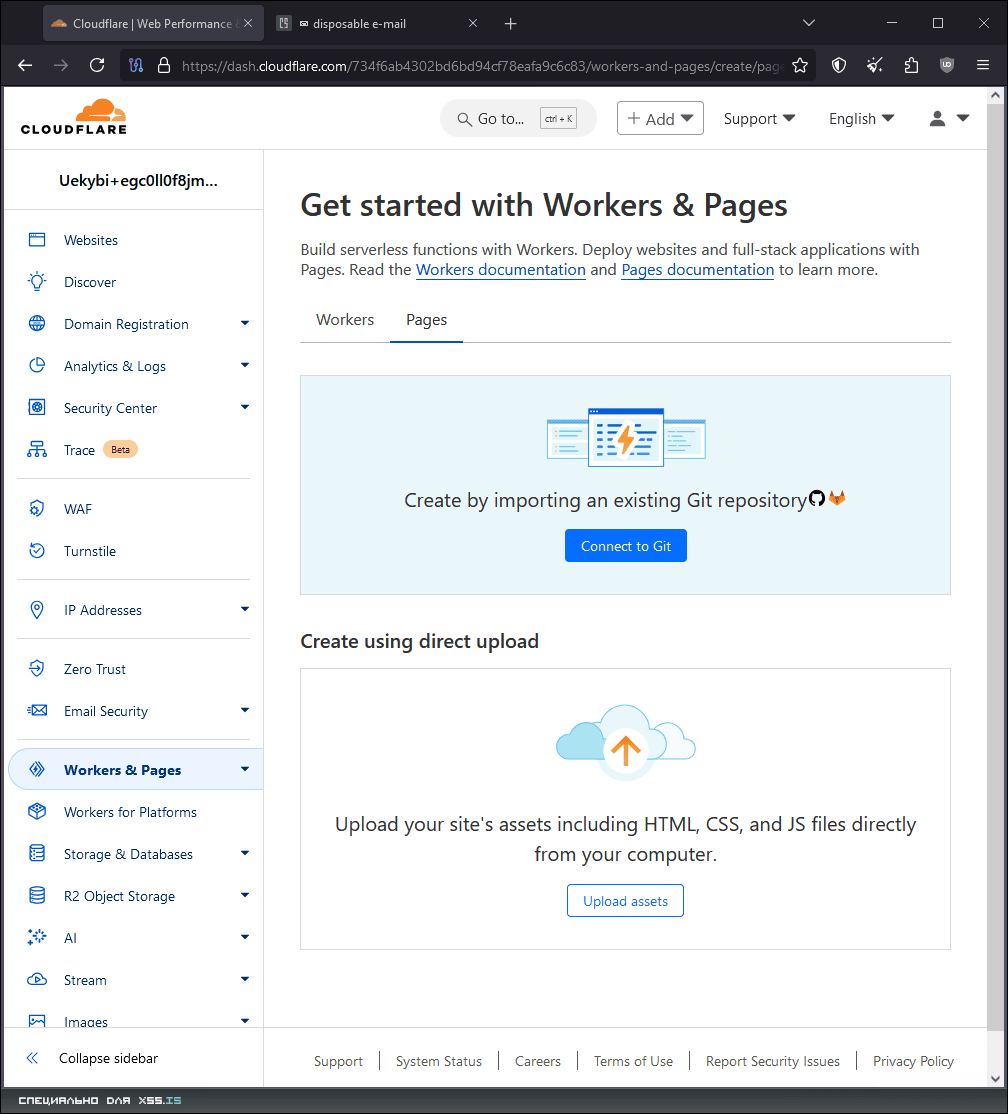The image size is (1008, 1114).
Task: Click the Websites sidebar icon
Action: [x=37, y=240]
